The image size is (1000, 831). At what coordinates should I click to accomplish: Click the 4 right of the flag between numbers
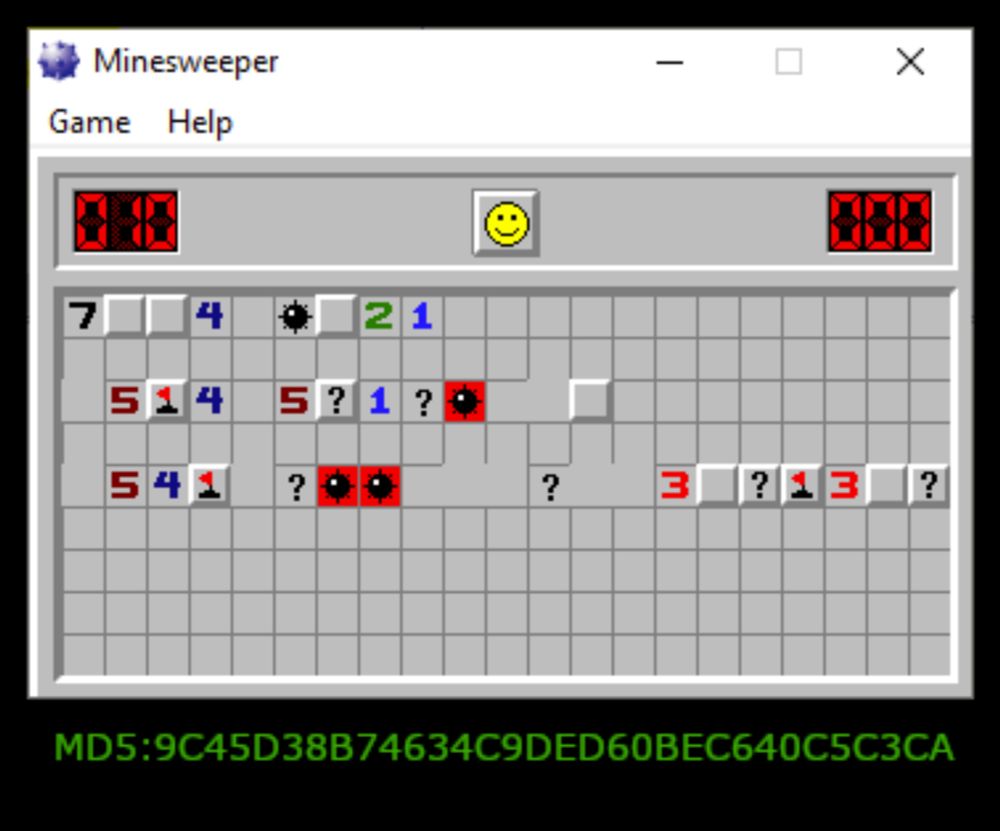210,401
